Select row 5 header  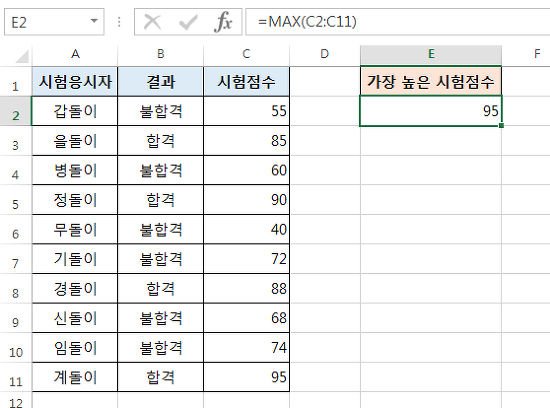click(x=16, y=200)
